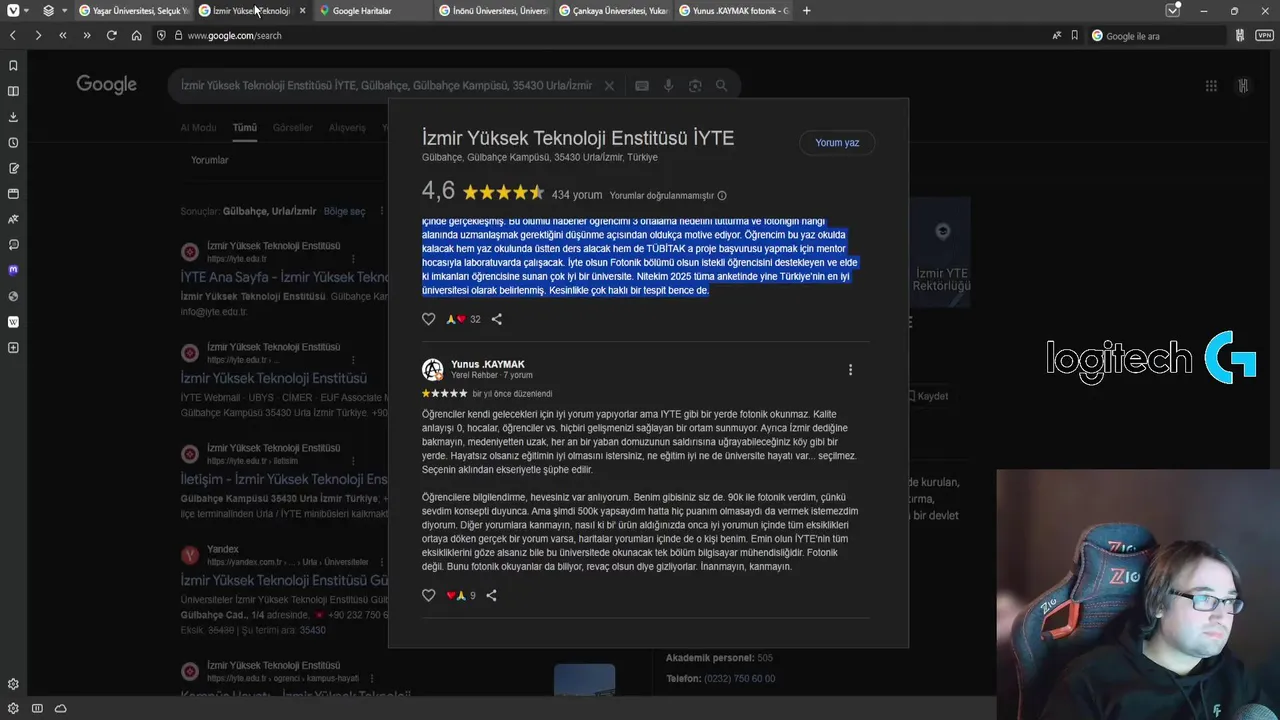Reload the current page
The image size is (1280, 720).
coord(112,35)
